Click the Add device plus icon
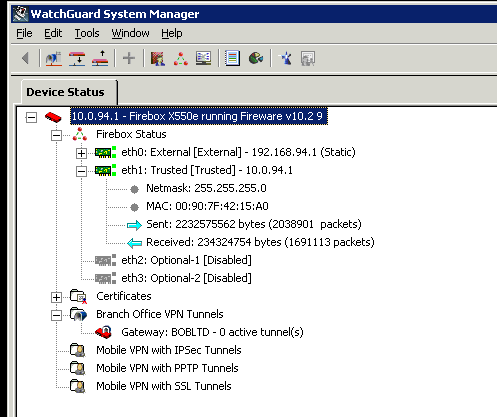This screenshot has height=417, width=497. pos(129,59)
